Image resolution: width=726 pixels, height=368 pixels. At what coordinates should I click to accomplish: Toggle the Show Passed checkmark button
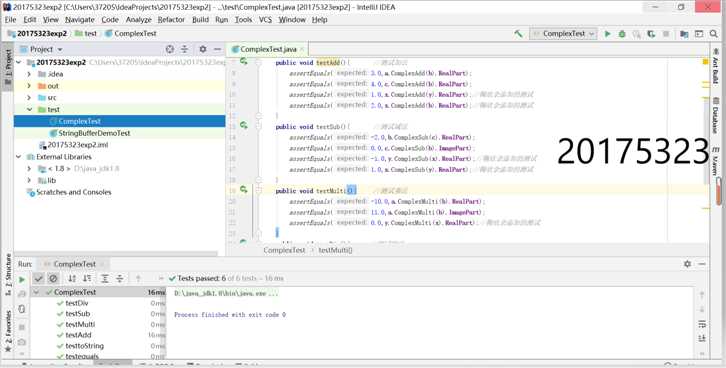pyautogui.click(x=38, y=278)
